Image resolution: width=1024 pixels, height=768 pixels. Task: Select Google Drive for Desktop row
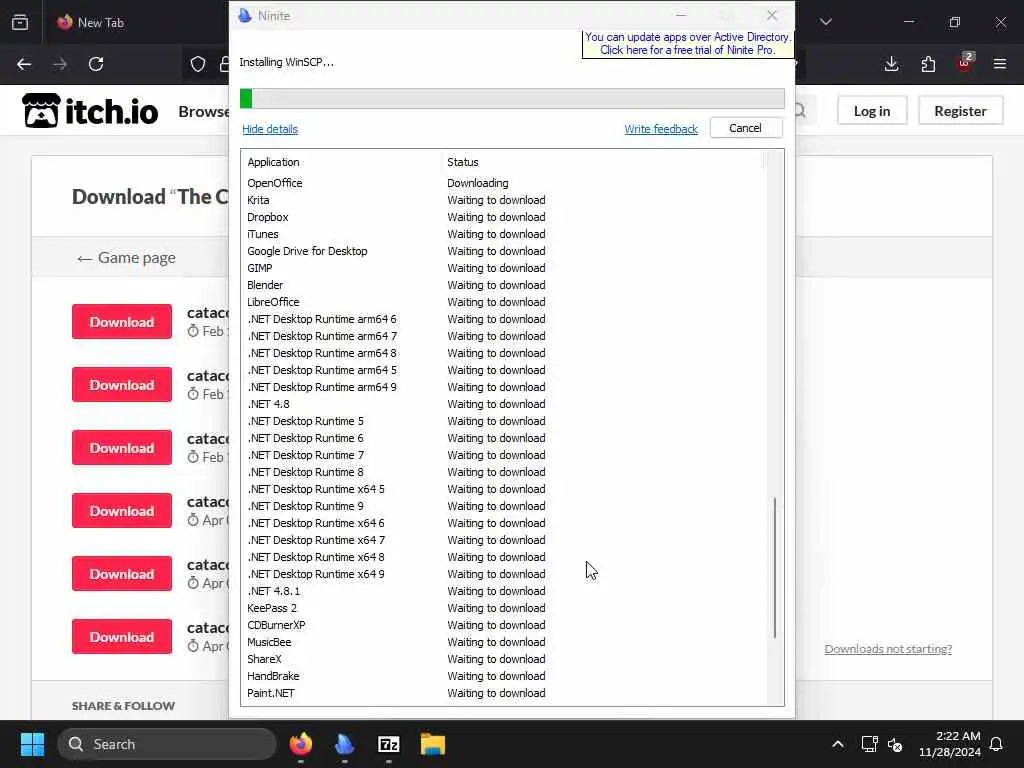pos(503,251)
